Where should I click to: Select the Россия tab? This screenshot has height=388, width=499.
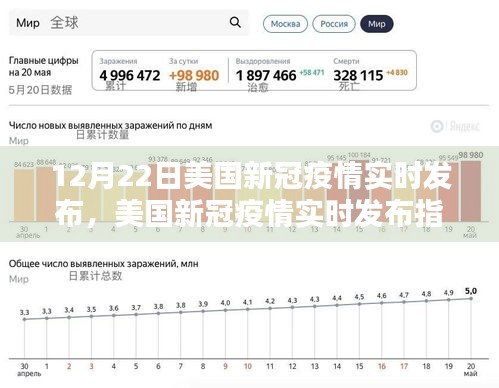[334, 24]
